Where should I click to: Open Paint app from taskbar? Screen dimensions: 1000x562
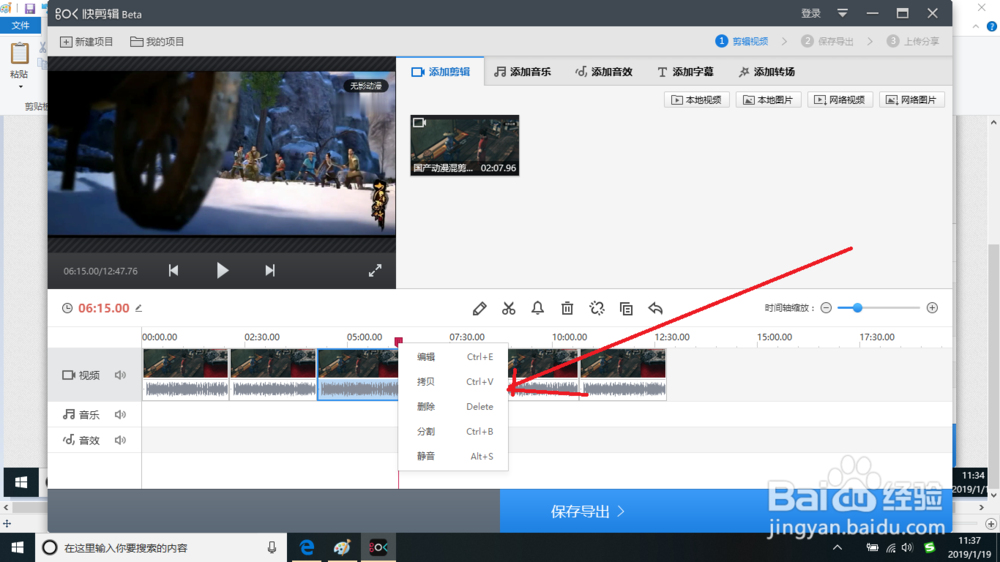[x=342, y=547]
